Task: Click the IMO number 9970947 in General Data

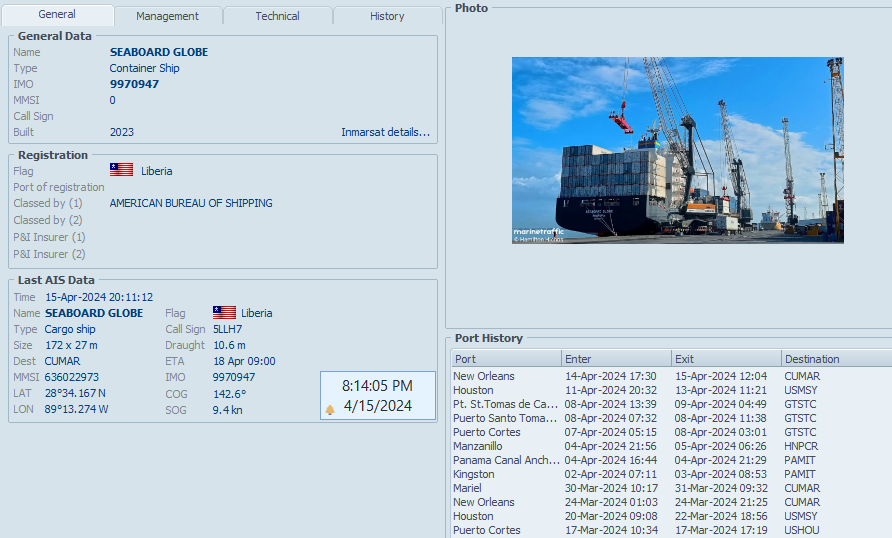Action: [x=134, y=84]
